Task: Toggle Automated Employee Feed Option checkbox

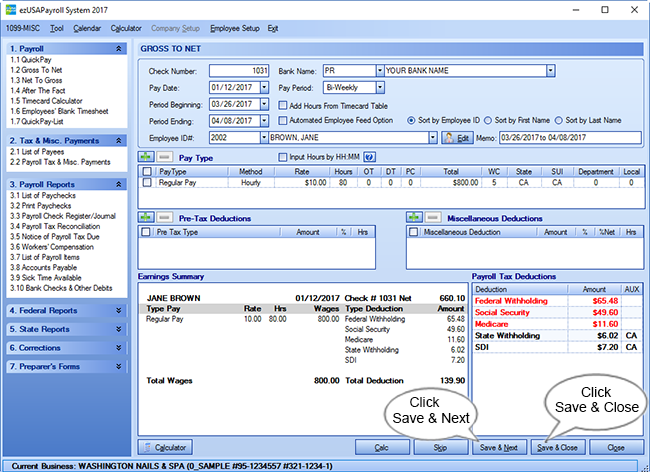Action: click(x=282, y=120)
